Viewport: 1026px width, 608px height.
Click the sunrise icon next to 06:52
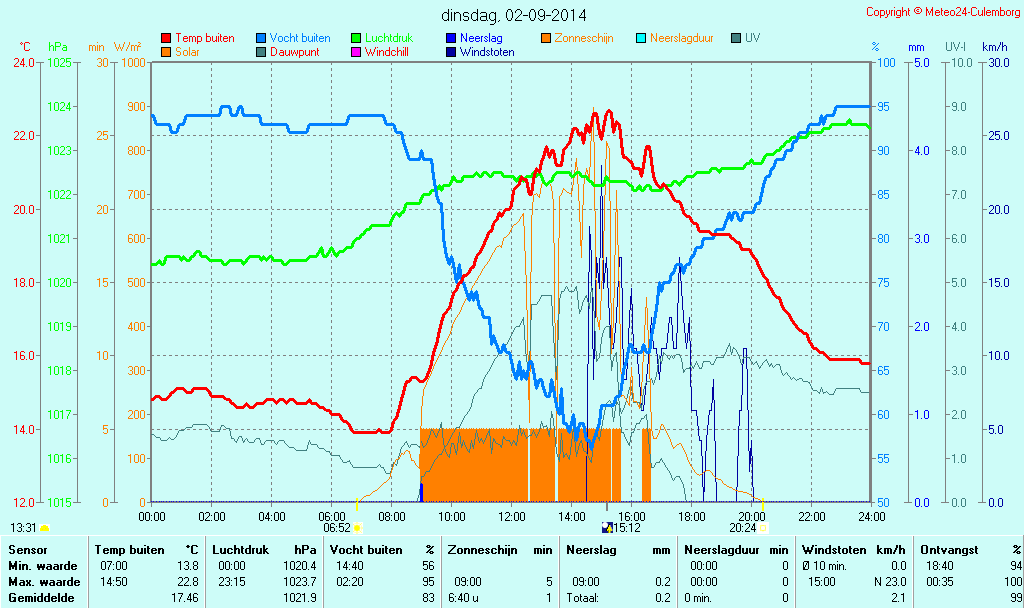tap(357, 528)
